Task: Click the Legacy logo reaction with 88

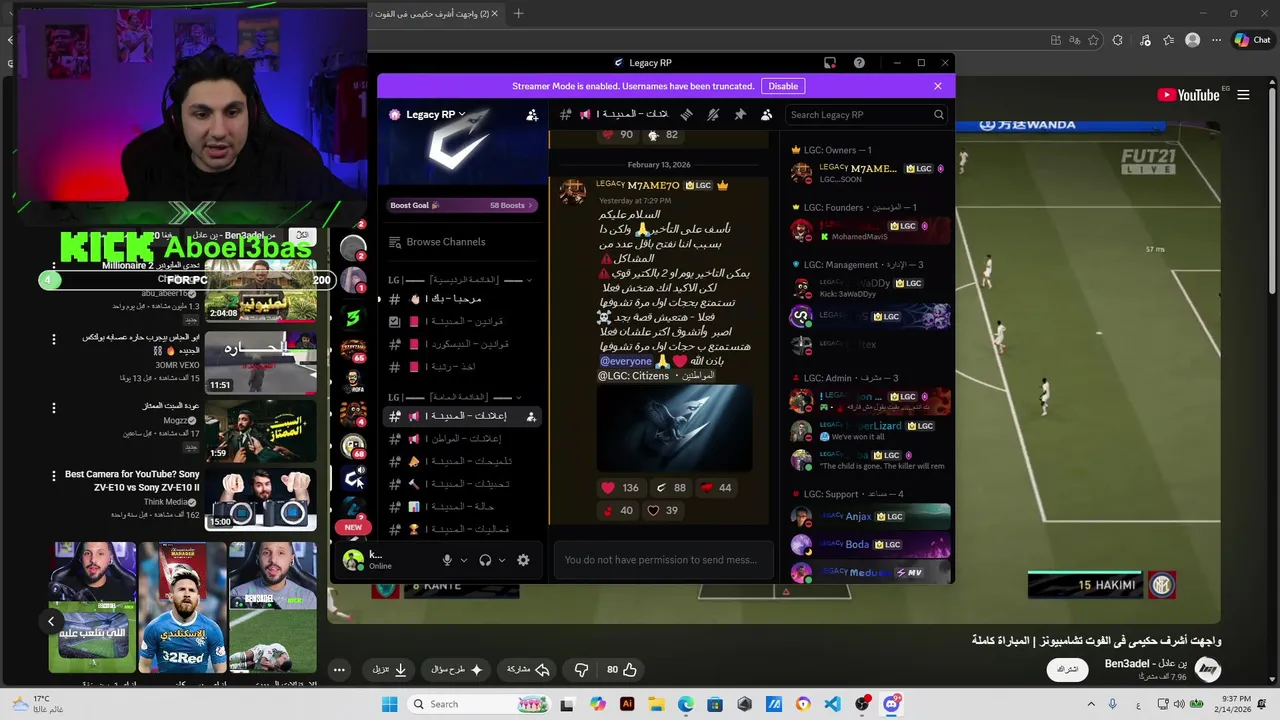Action: point(671,488)
